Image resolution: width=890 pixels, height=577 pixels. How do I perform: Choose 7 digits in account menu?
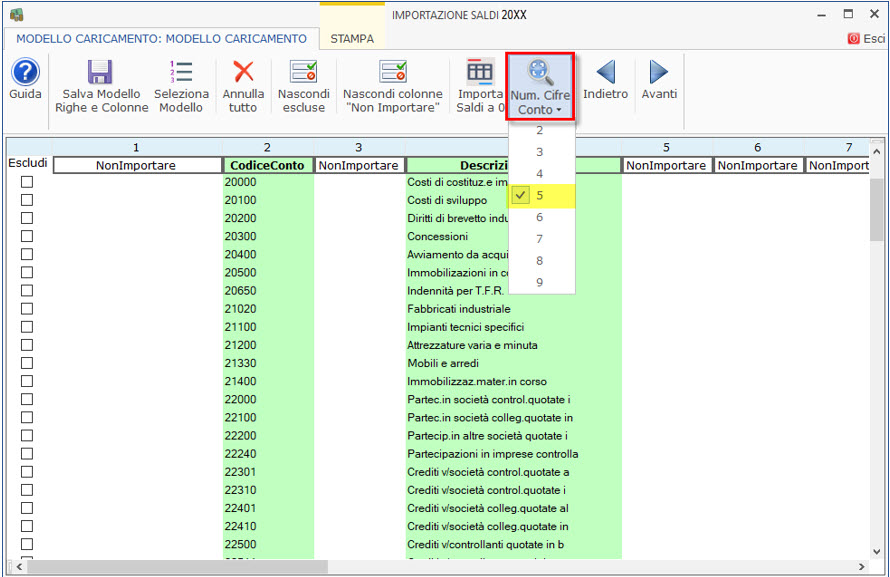click(x=541, y=239)
